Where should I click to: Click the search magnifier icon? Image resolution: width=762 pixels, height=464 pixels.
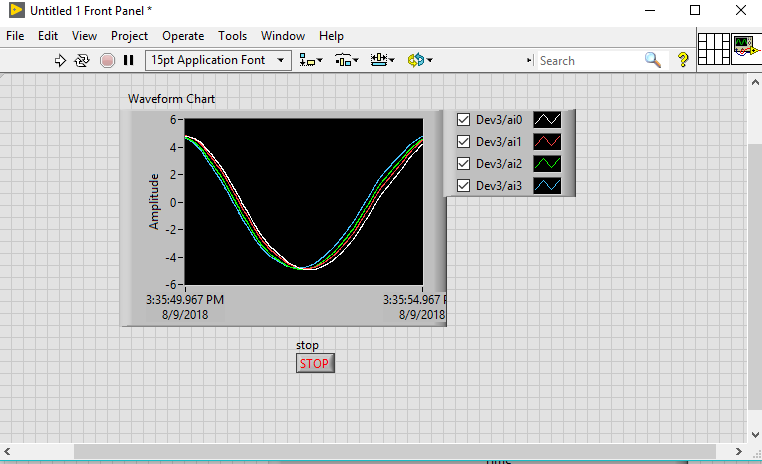tap(653, 60)
